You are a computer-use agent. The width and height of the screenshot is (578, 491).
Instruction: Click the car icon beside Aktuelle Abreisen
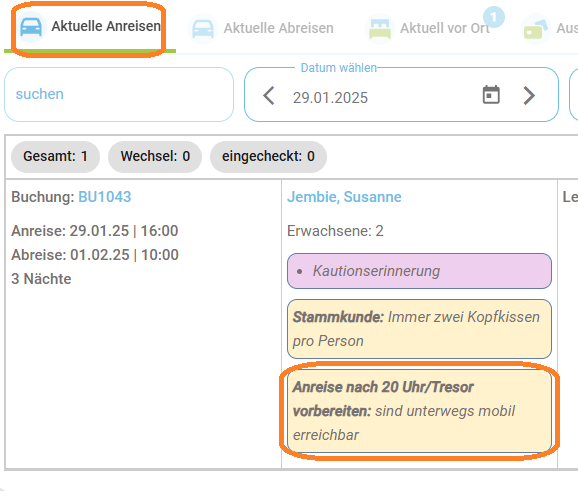[x=203, y=28]
